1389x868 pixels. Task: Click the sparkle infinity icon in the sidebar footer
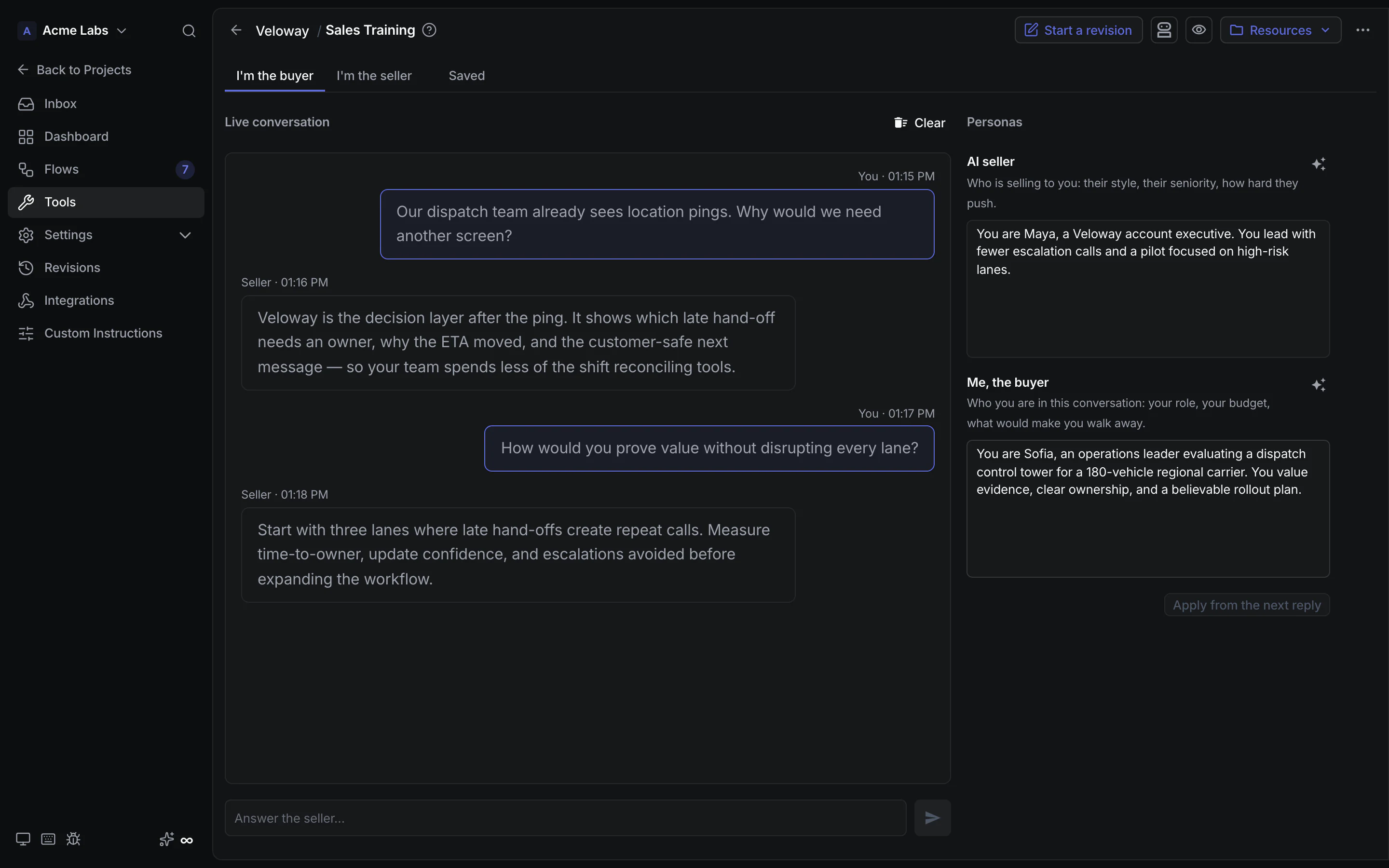176,840
